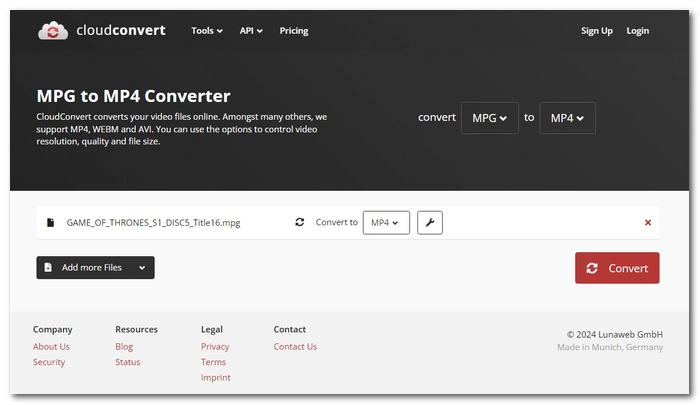Image resolution: width=700 pixels, height=405 pixels.
Task: Open the Terms link
Action: 213,362
